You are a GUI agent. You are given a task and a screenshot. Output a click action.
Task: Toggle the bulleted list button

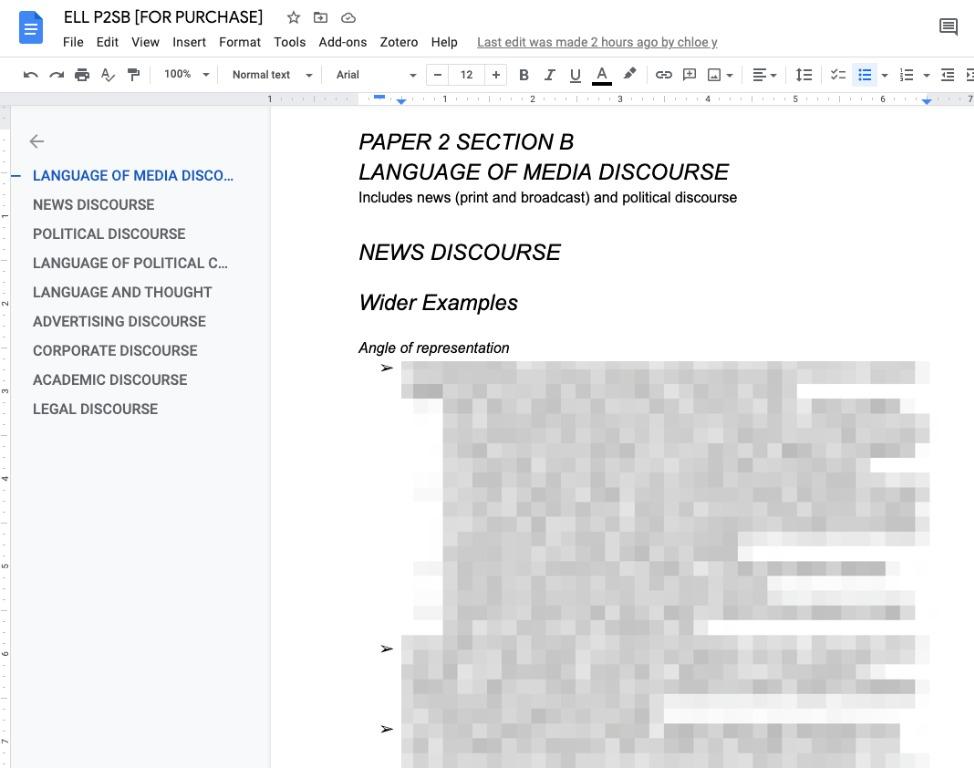tap(865, 75)
